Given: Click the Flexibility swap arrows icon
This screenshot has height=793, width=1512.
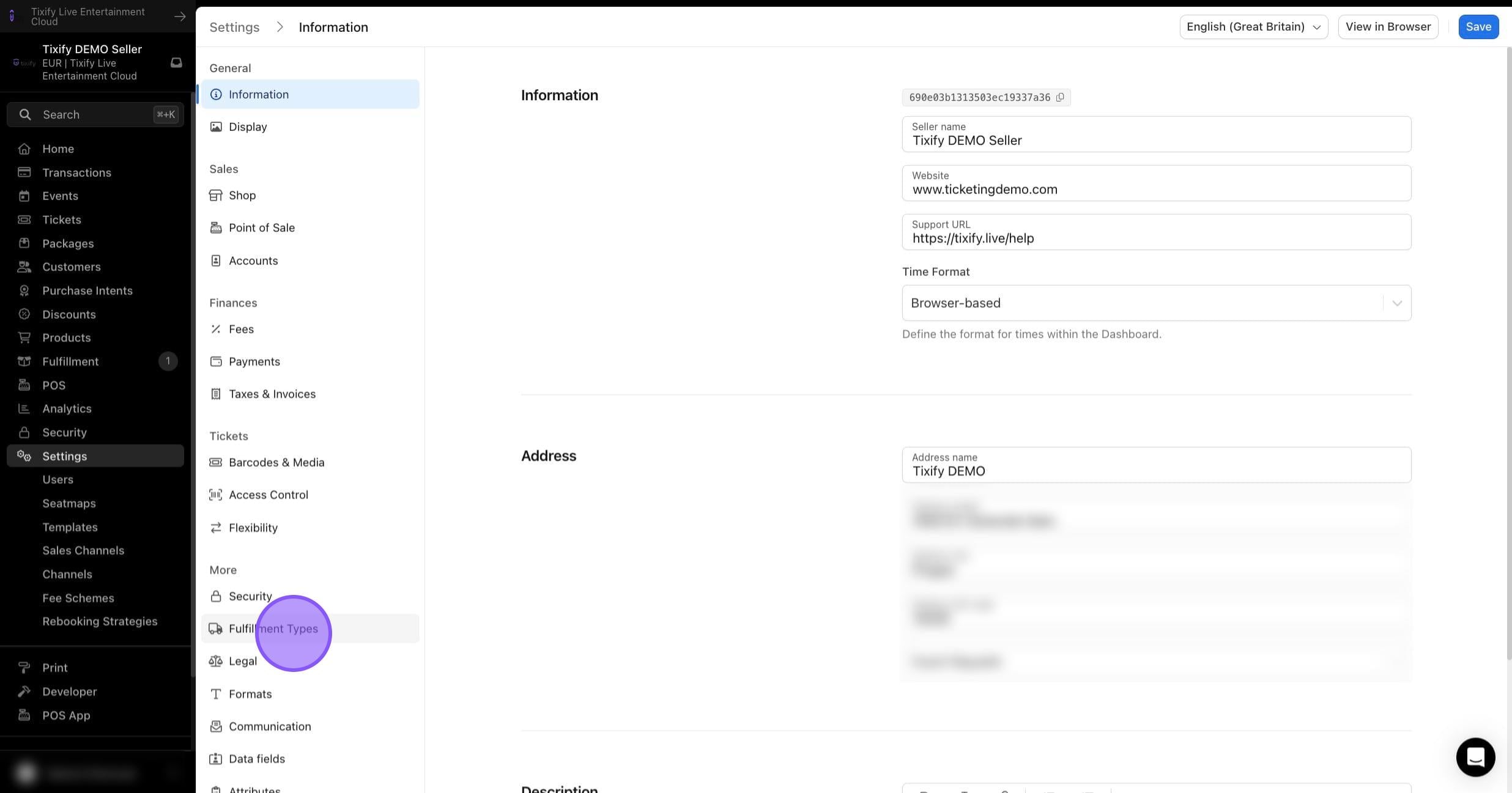Looking at the screenshot, I should coord(215,528).
